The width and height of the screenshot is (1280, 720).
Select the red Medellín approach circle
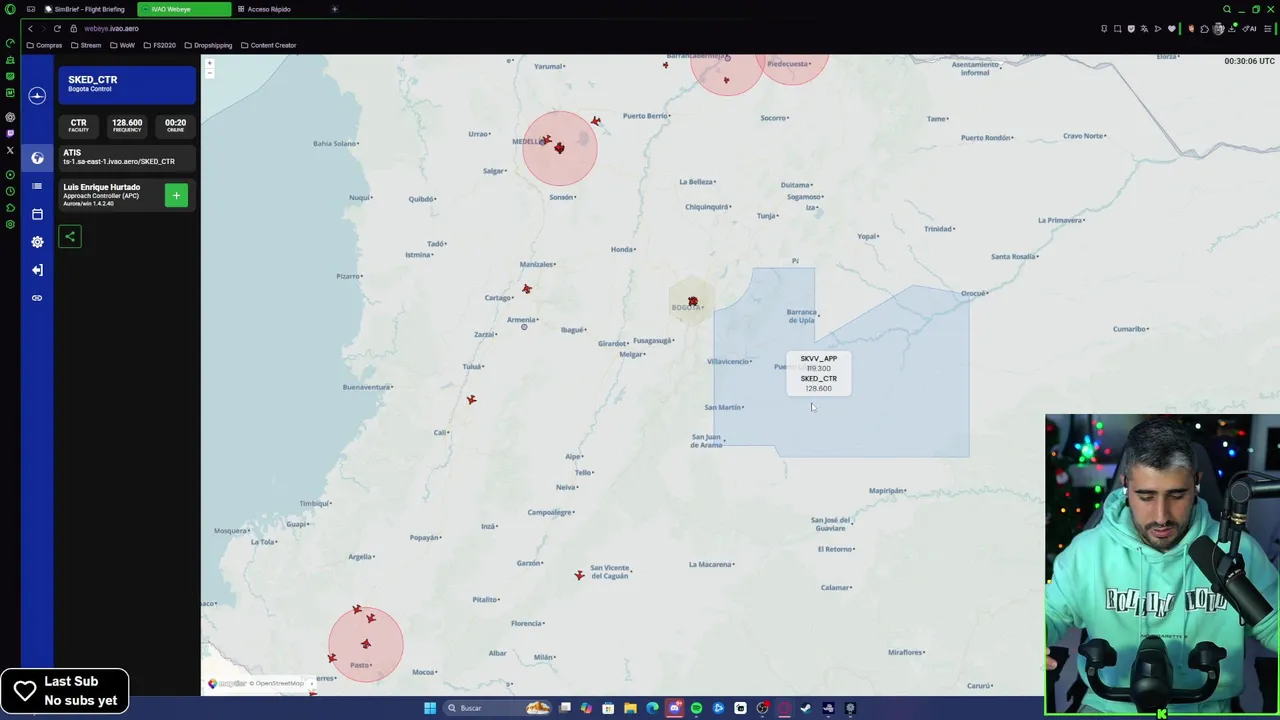[x=560, y=148]
